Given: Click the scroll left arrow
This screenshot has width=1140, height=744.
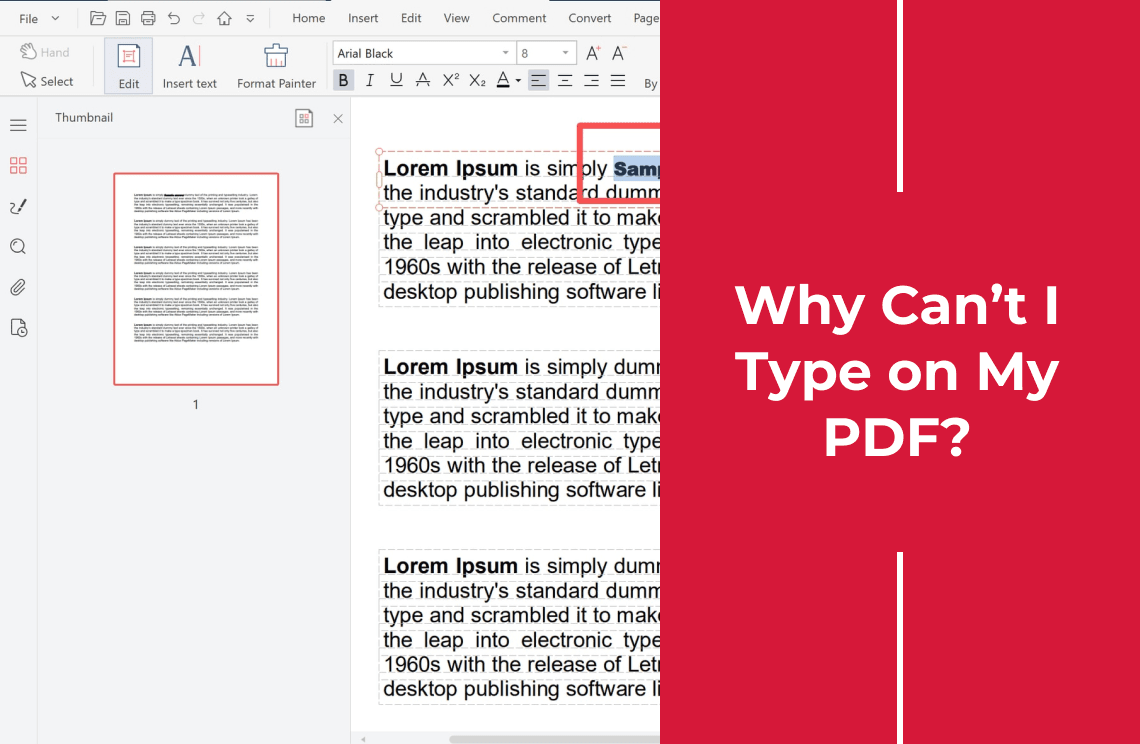Looking at the screenshot, I should pyautogui.click(x=363, y=739).
